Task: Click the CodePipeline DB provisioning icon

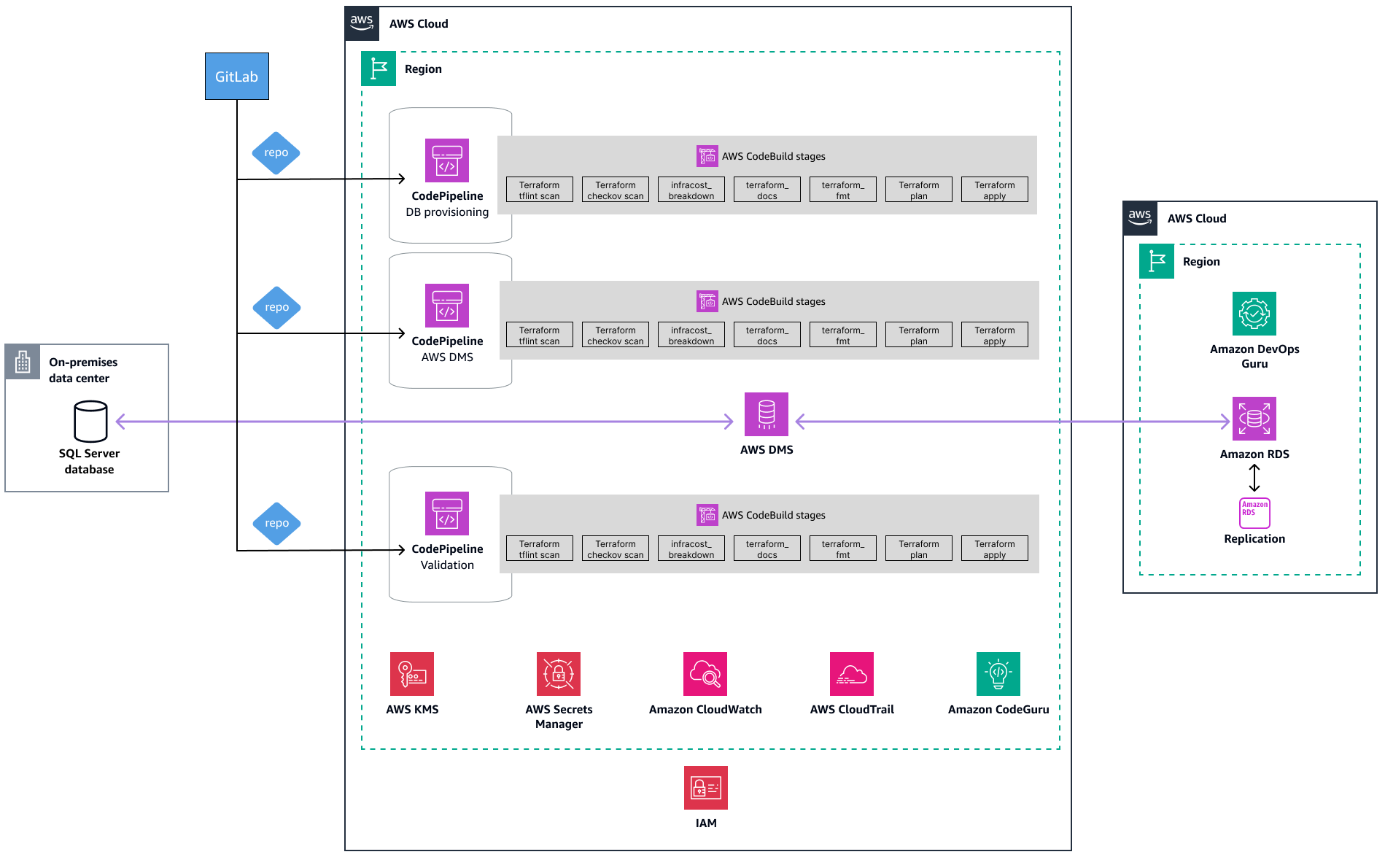Action: [x=447, y=160]
